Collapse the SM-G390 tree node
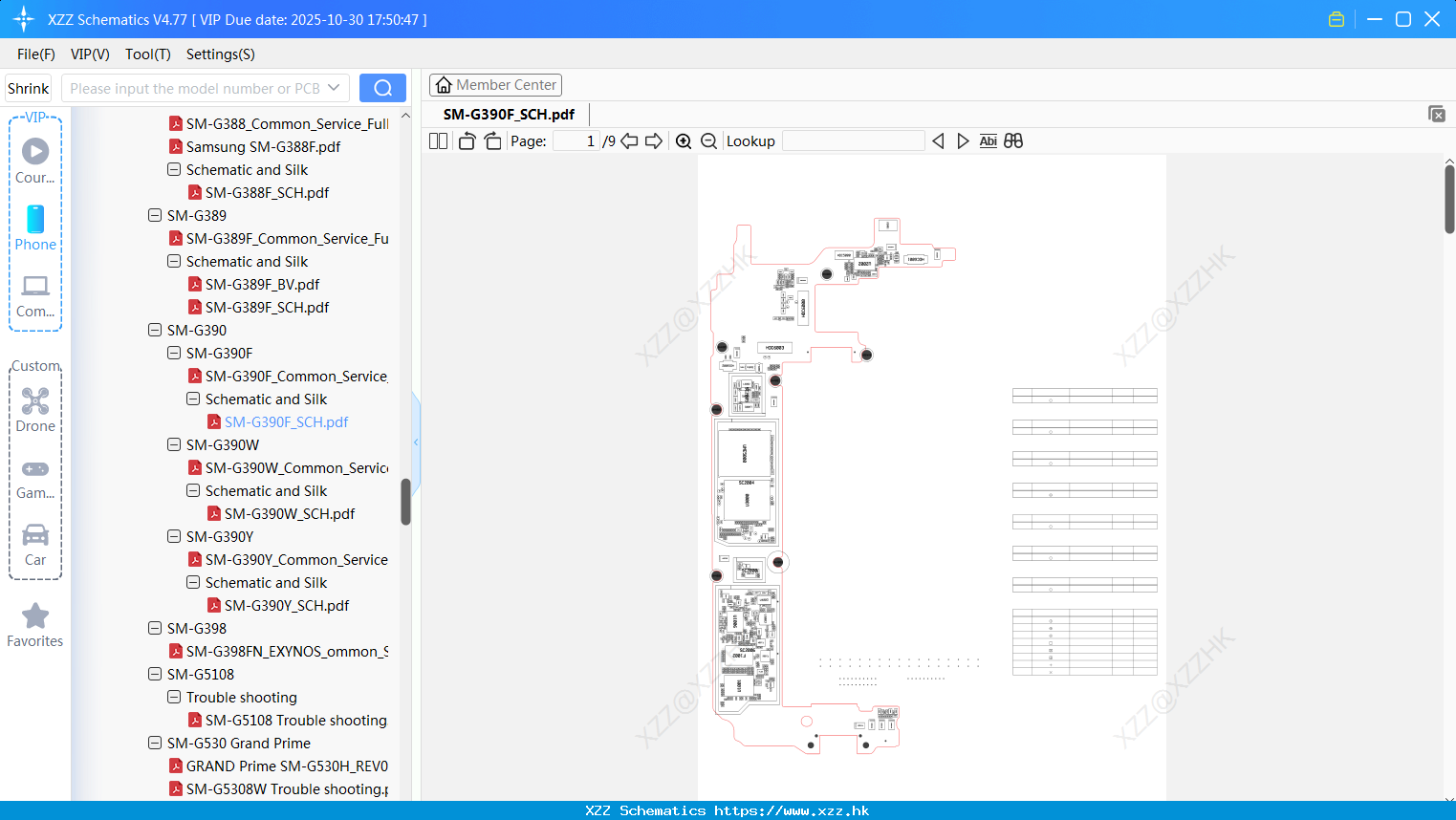This screenshot has height=820, width=1456. coord(155,330)
